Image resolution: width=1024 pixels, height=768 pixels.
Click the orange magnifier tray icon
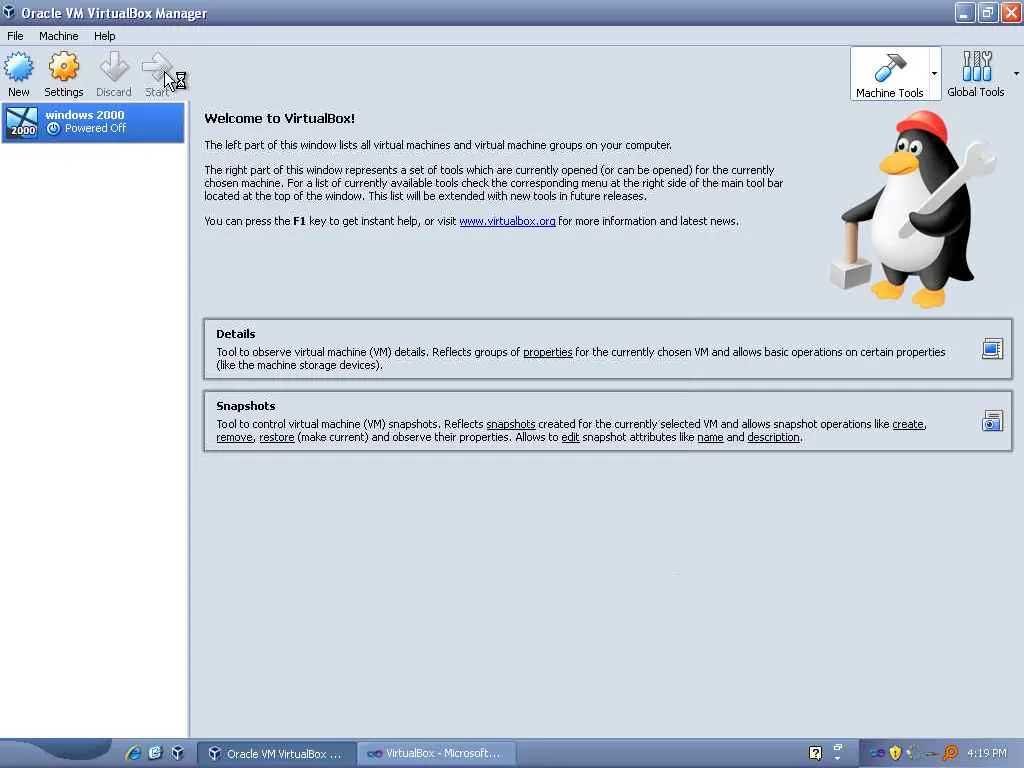click(x=950, y=753)
